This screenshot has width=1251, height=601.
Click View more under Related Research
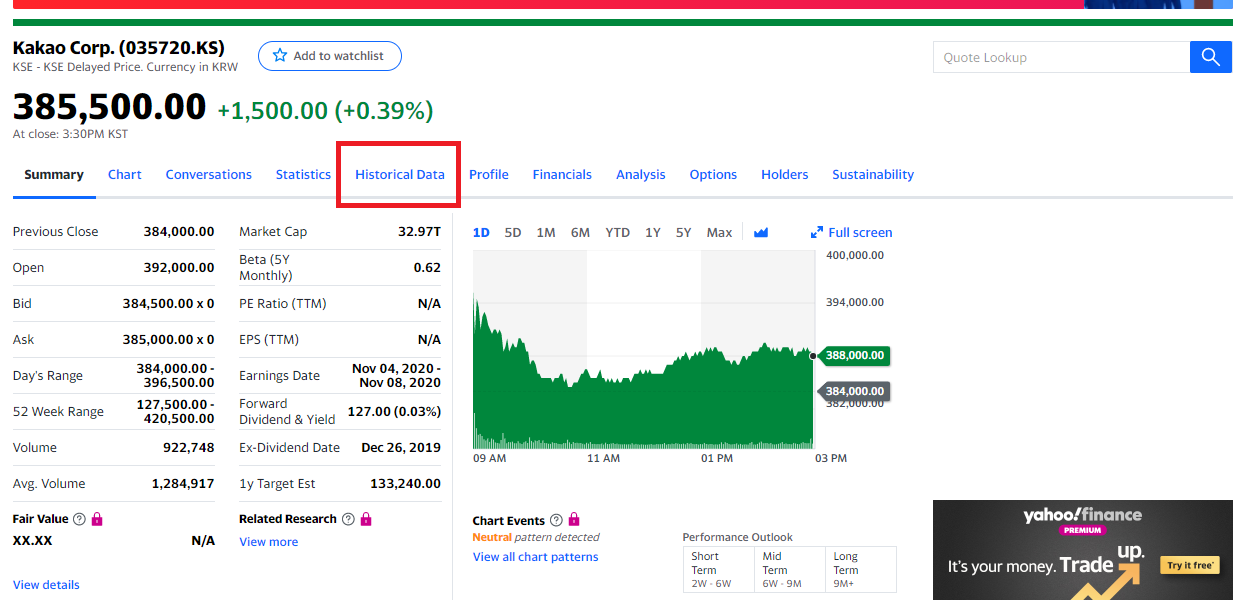pyautogui.click(x=269, y=542)
